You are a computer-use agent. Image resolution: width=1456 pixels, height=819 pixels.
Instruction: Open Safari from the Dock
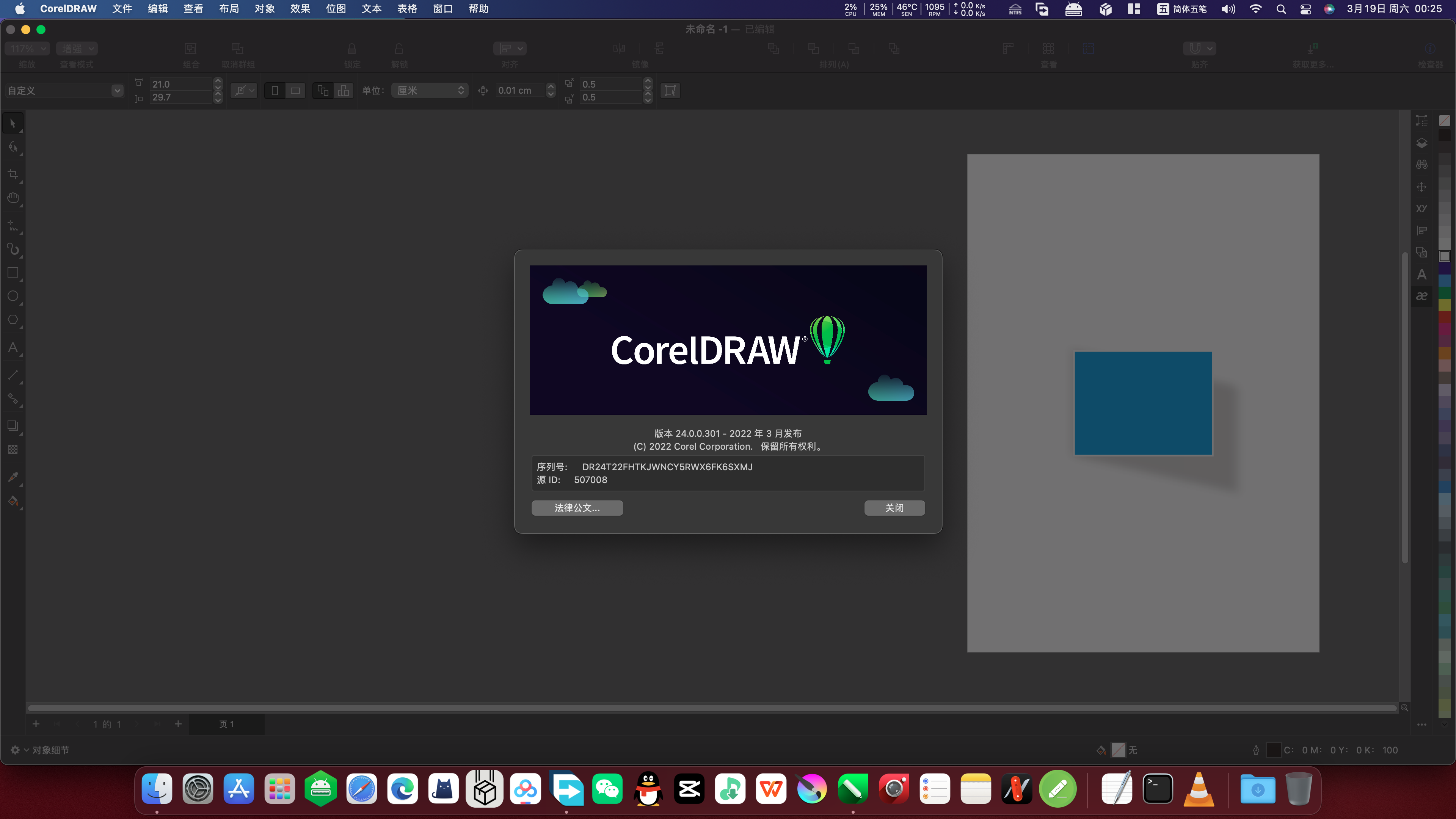[362, 789]
